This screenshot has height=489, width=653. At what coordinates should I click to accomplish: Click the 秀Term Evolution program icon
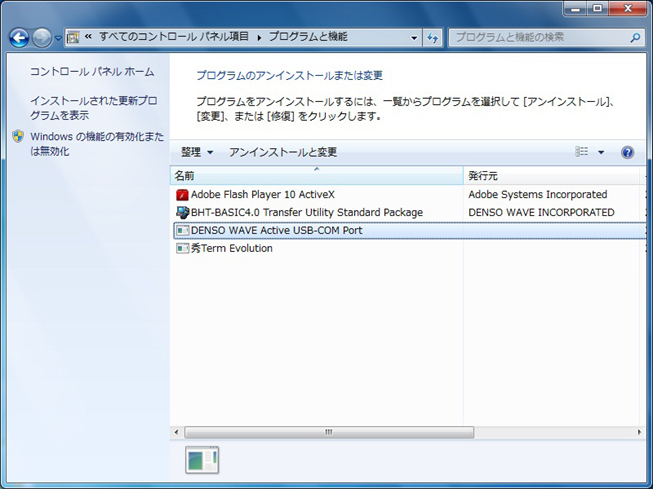[182, 249]
